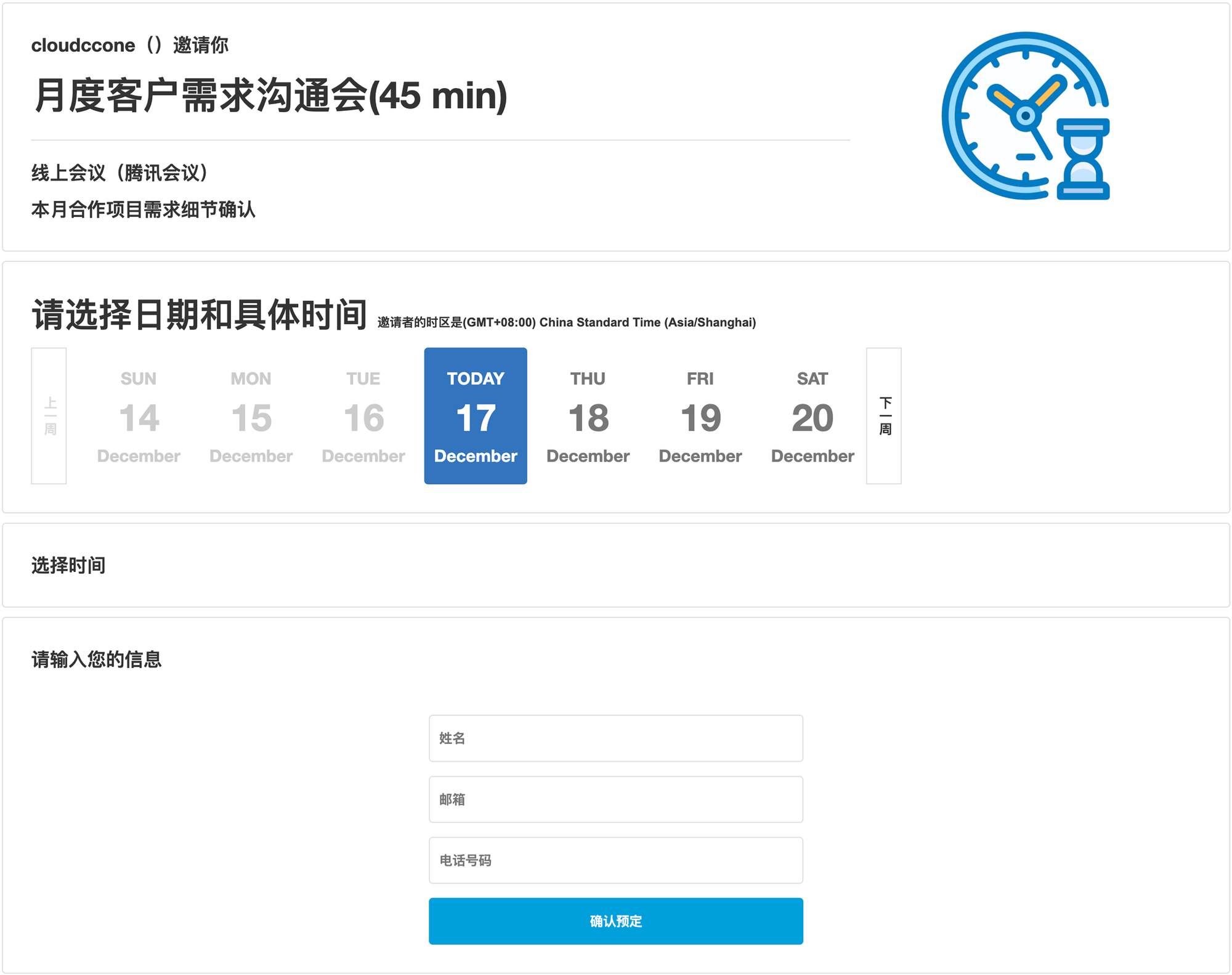
Task: Select Tuesday 16 December
Action: (363, 416)
